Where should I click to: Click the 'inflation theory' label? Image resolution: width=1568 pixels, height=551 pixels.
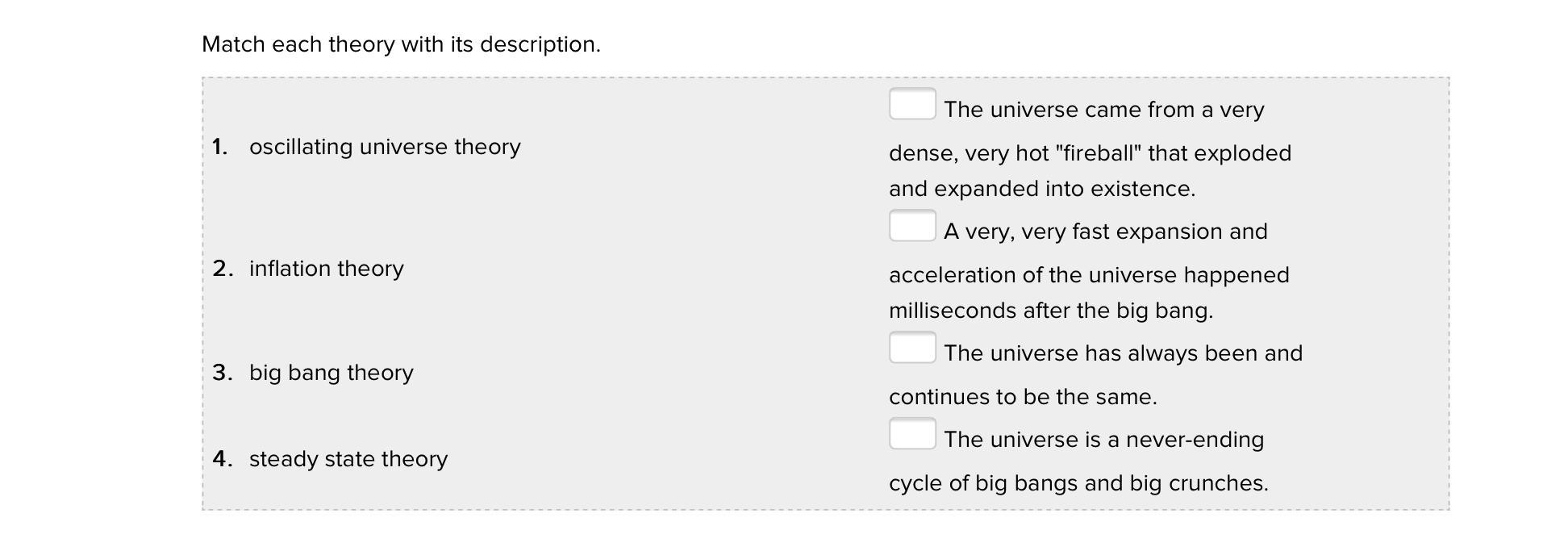[326, 269]
